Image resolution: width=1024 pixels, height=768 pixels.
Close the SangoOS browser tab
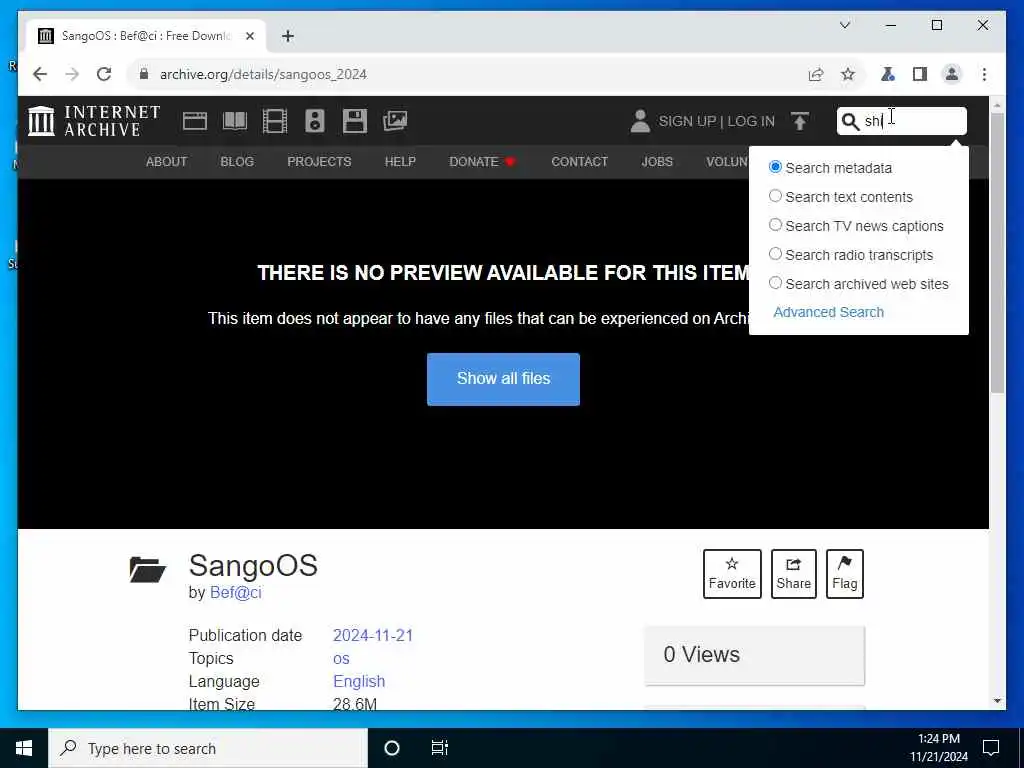click(x=249, y=36)
